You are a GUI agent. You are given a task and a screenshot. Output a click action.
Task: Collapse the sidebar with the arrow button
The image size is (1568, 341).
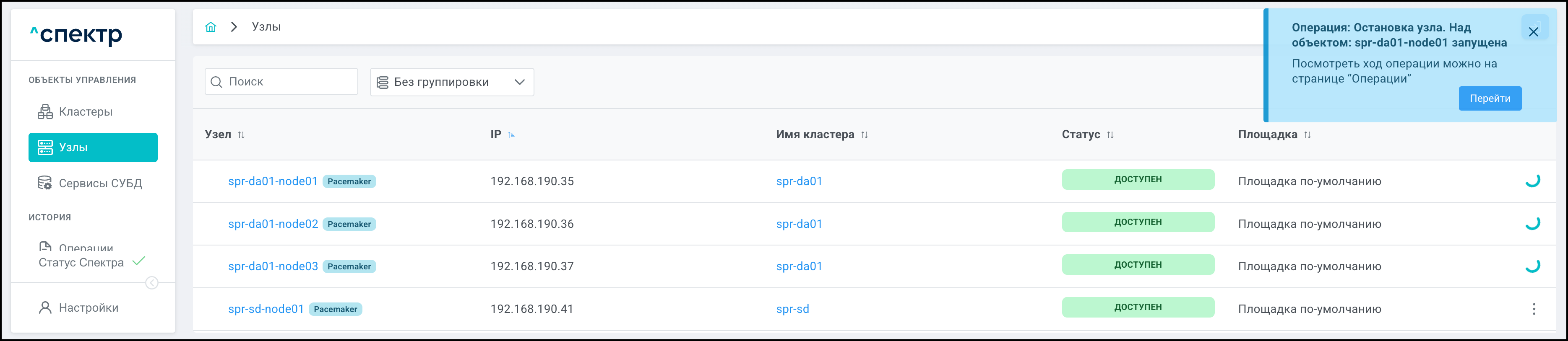[x=151, y=283]
